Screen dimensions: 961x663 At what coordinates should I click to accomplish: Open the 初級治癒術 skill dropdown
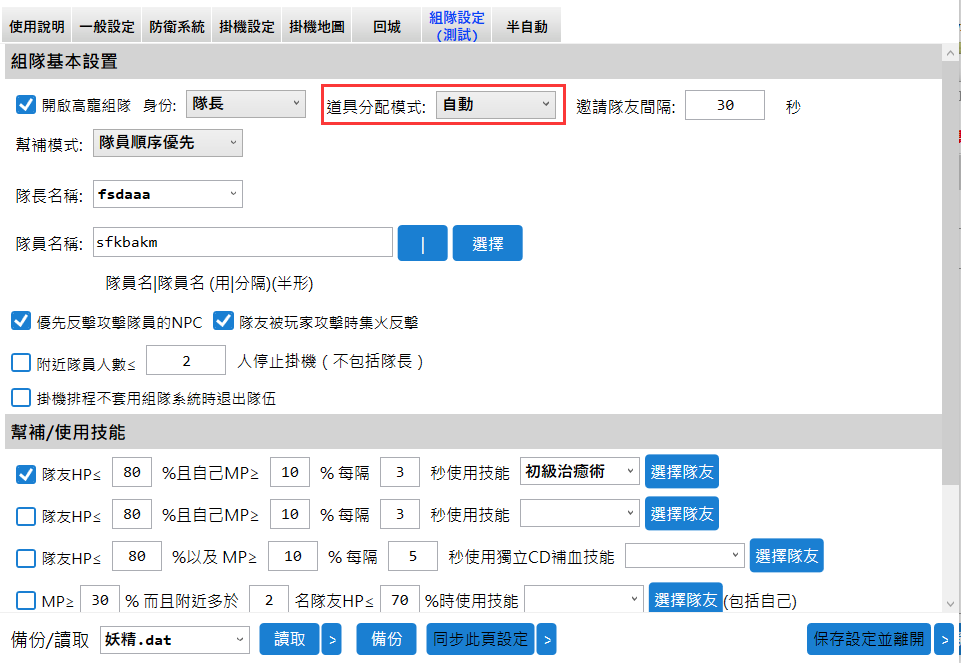[x=580, y=472]
